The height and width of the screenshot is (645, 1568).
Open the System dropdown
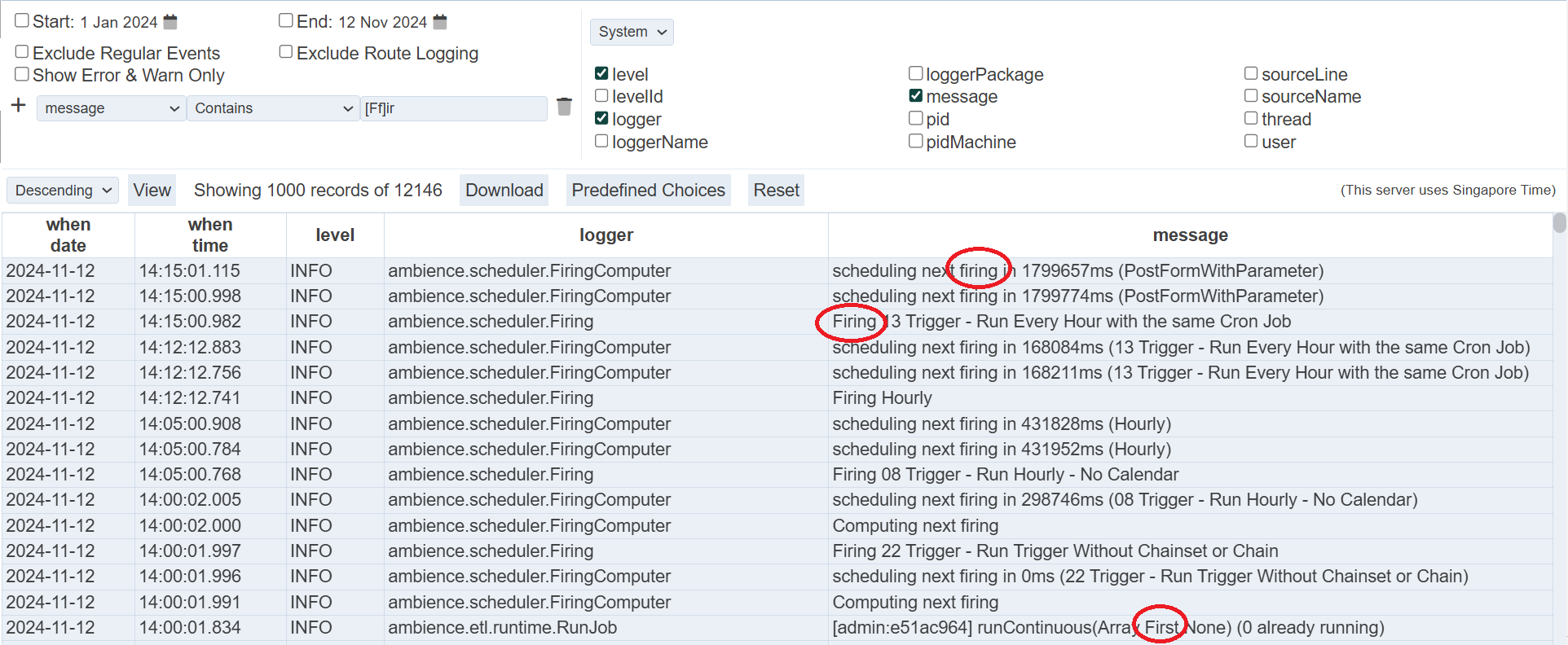click(632, 32)
